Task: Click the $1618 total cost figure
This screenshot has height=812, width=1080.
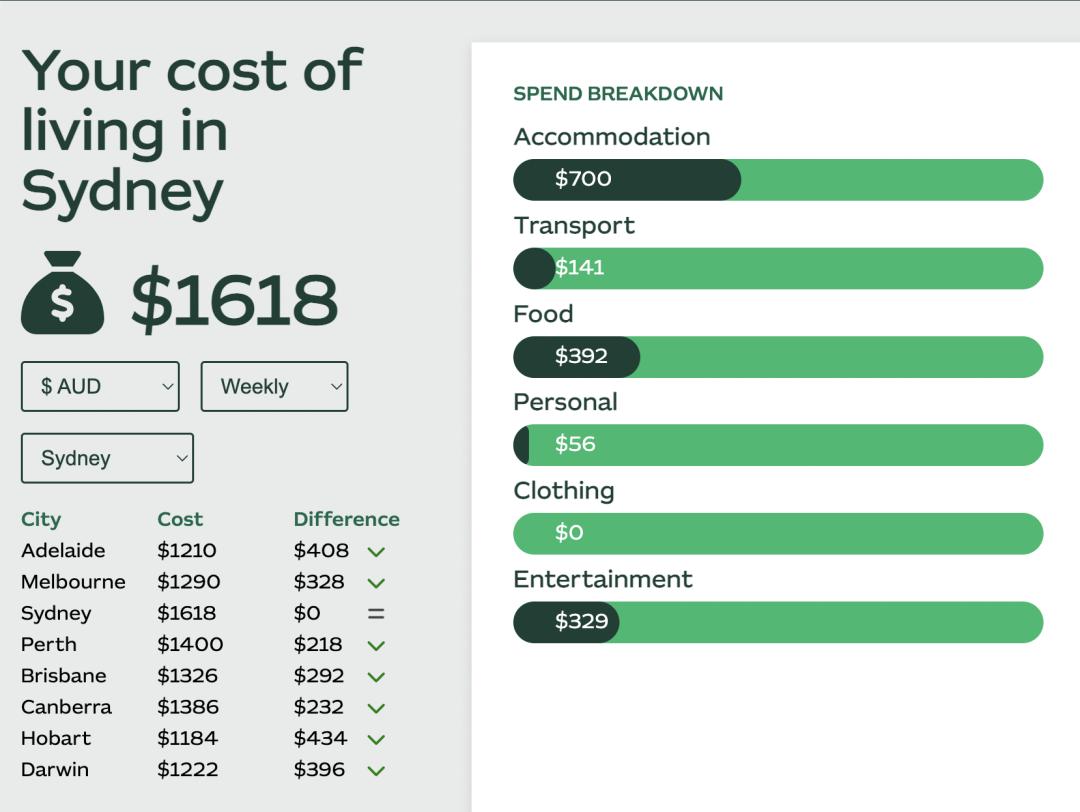Action: [x=234, y=299]
